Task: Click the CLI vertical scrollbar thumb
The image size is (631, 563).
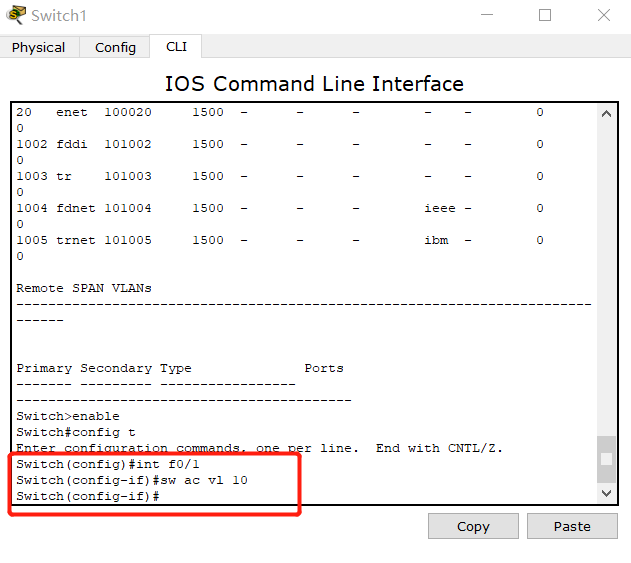Action: tap(606, 459)
